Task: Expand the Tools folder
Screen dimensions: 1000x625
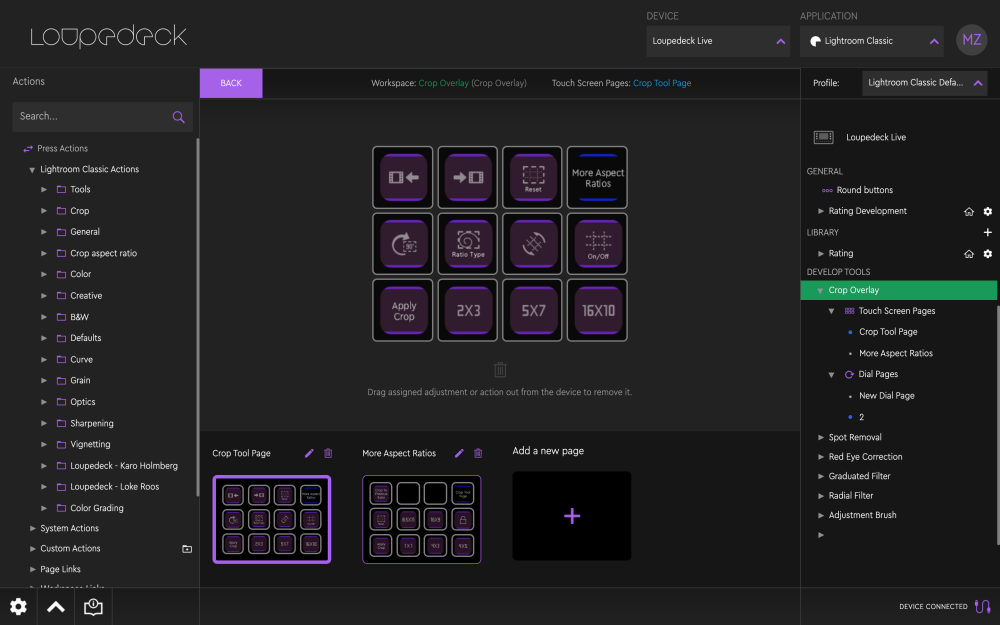Action: pos(44,189)
